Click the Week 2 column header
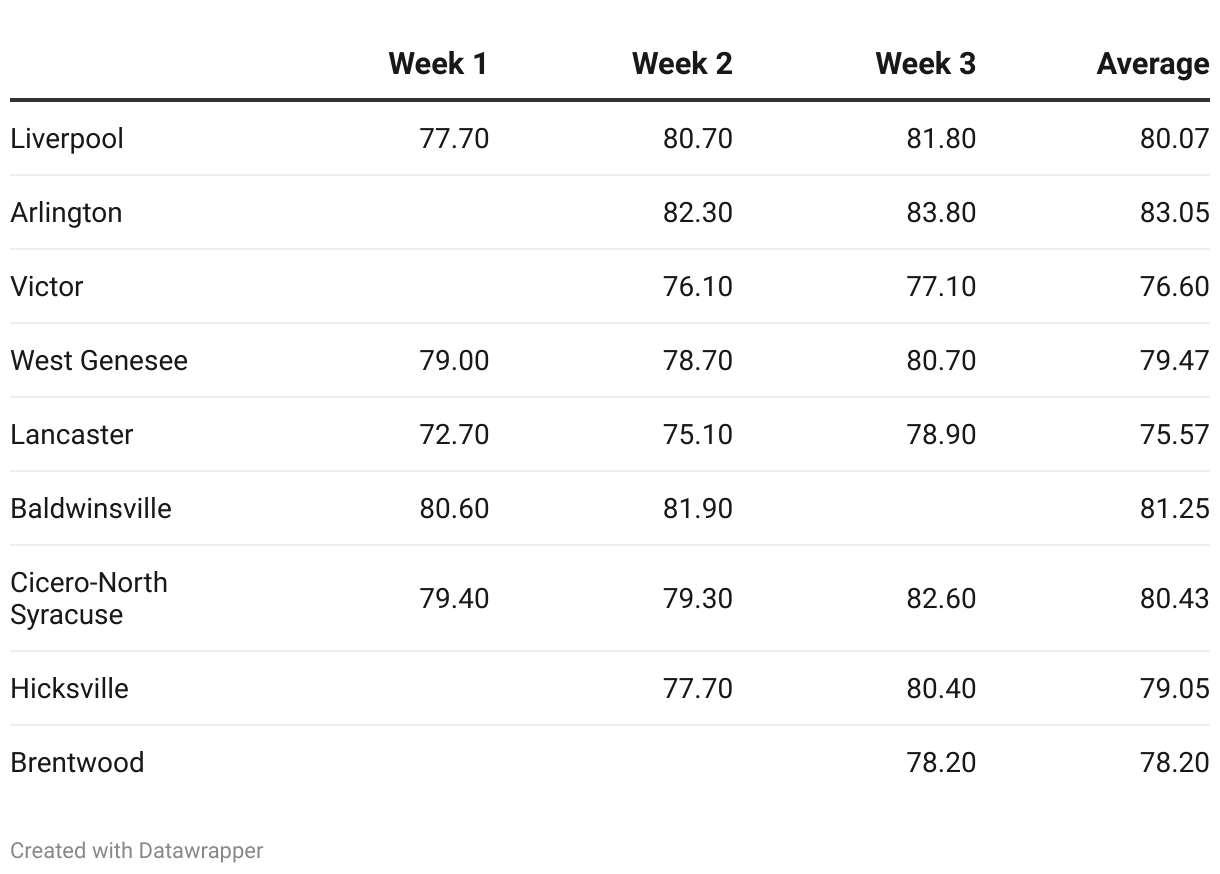Image resolution: width=1220 pixels, height=874 pixels. (x=682, y=64)
